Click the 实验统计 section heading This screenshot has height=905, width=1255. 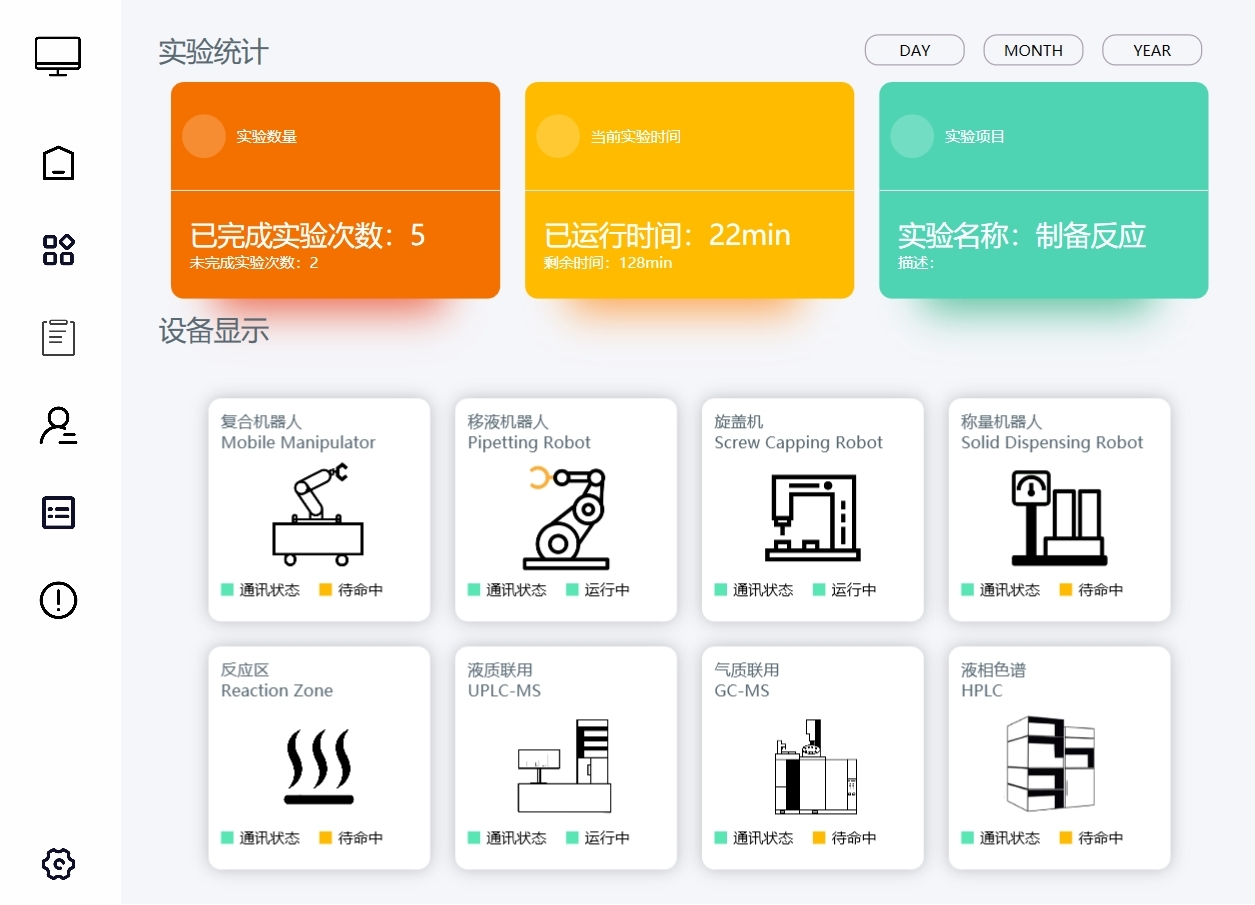coord(214,52)
